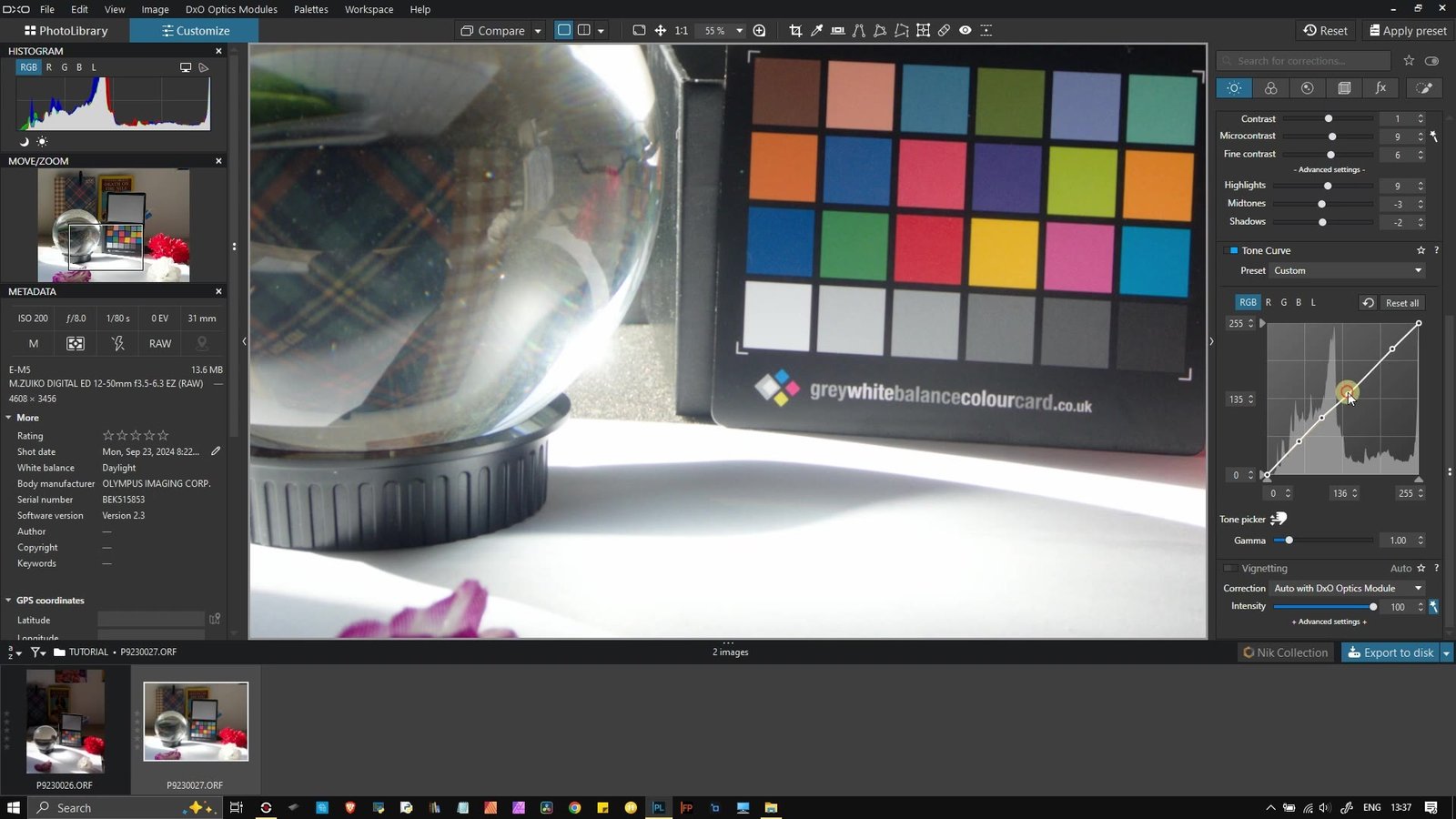Activate the red-eye correction eye icon
Screen dimensions: 1456x819
(965, 30)
